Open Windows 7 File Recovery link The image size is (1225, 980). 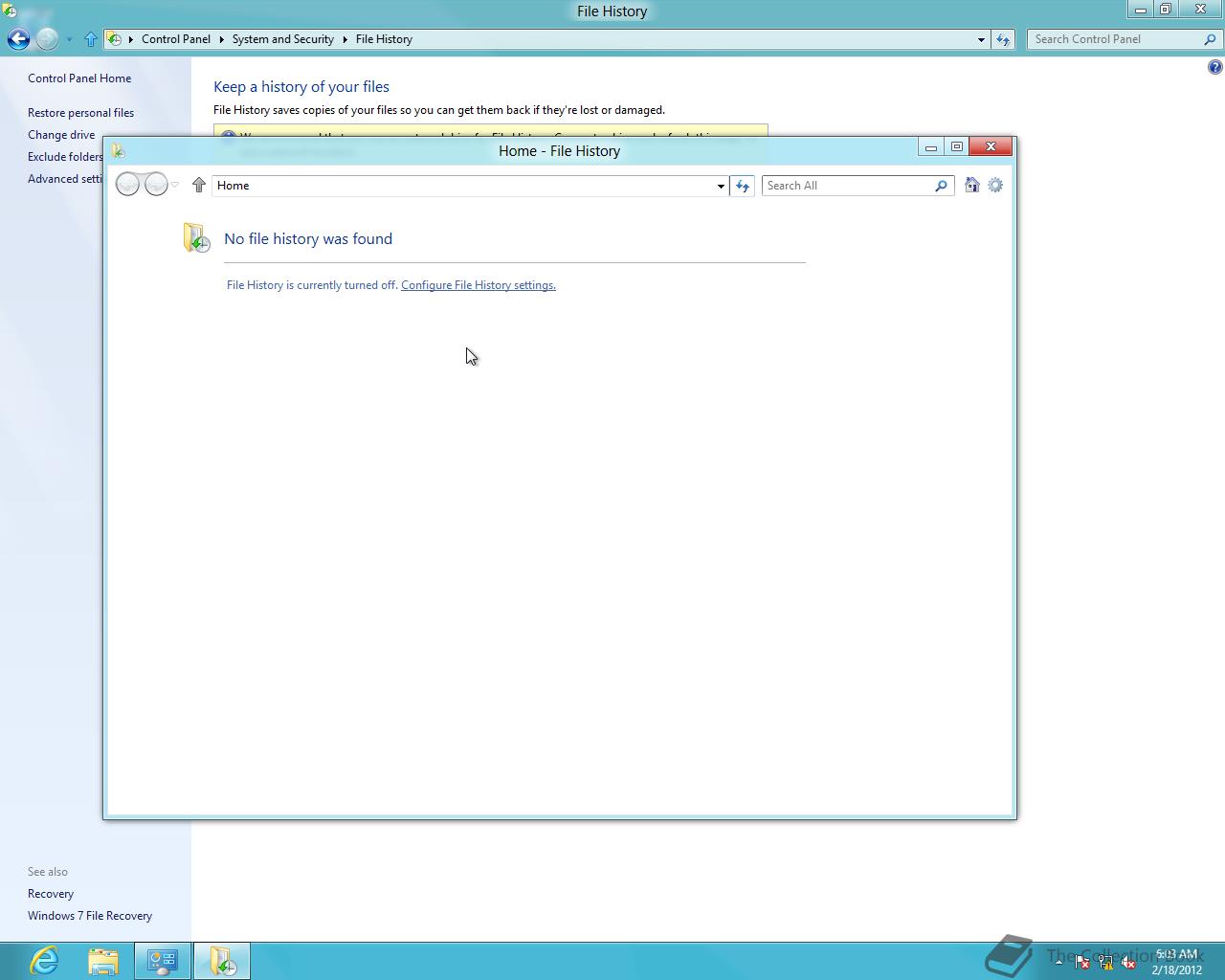(90, 916)
